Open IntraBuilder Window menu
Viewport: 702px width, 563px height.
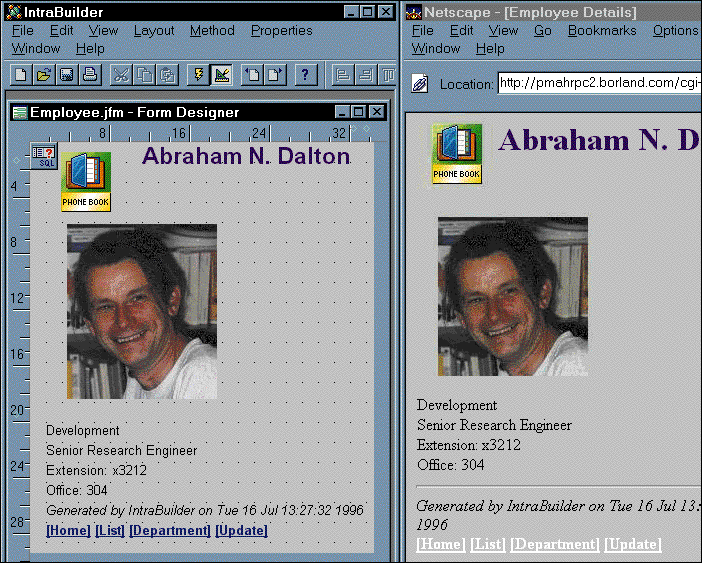point(36,48)
